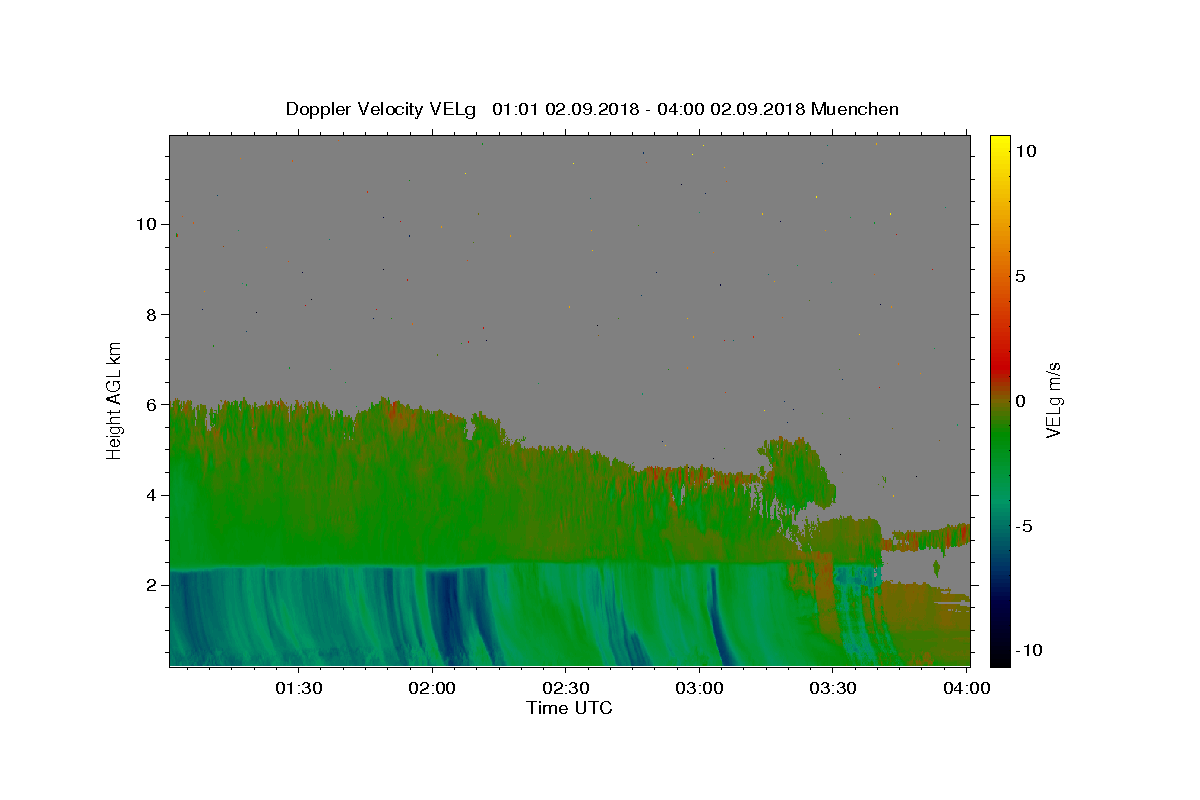This screenshot has height=800, width=1200.
Task: Click the "Time UTC" x-axis label
Action: pyautogui.click(x=569, y=708)
